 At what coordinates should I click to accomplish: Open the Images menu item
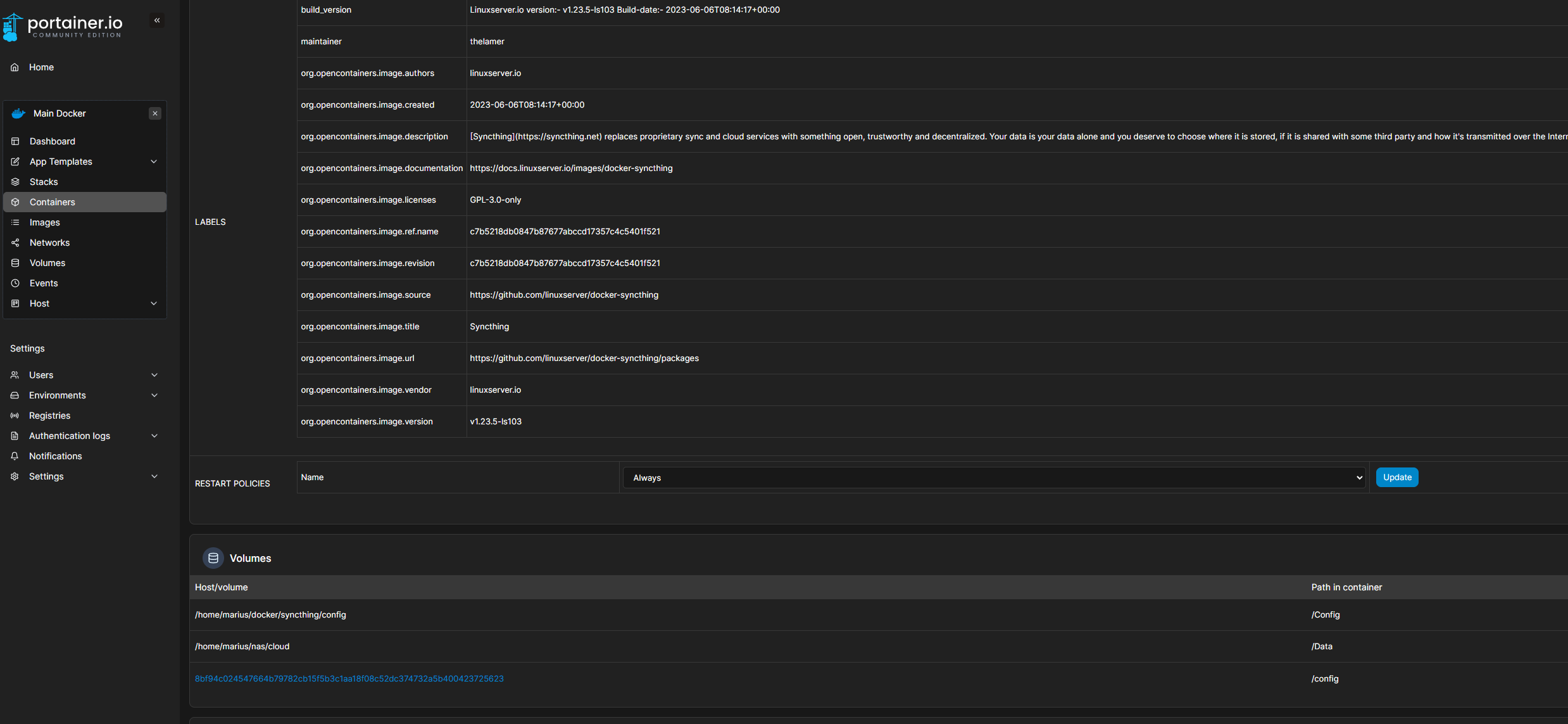click(45, 222)
